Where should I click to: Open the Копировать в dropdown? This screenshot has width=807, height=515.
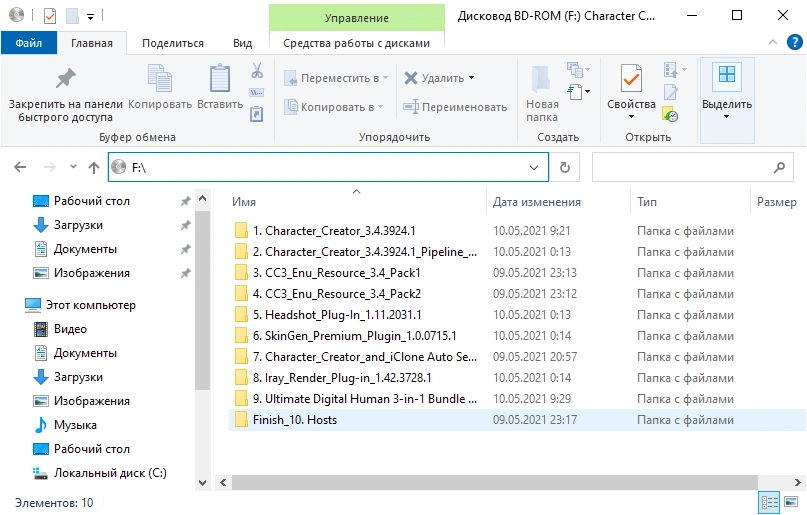pos(335,107)
